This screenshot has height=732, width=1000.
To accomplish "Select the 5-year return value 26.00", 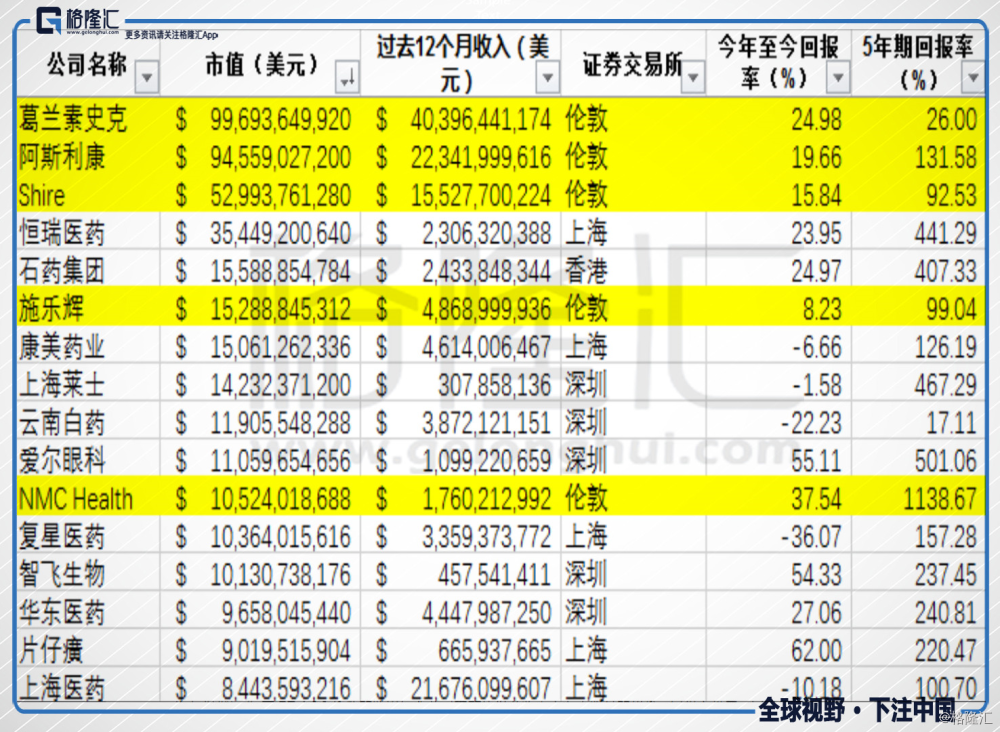I will click(952, 120).
